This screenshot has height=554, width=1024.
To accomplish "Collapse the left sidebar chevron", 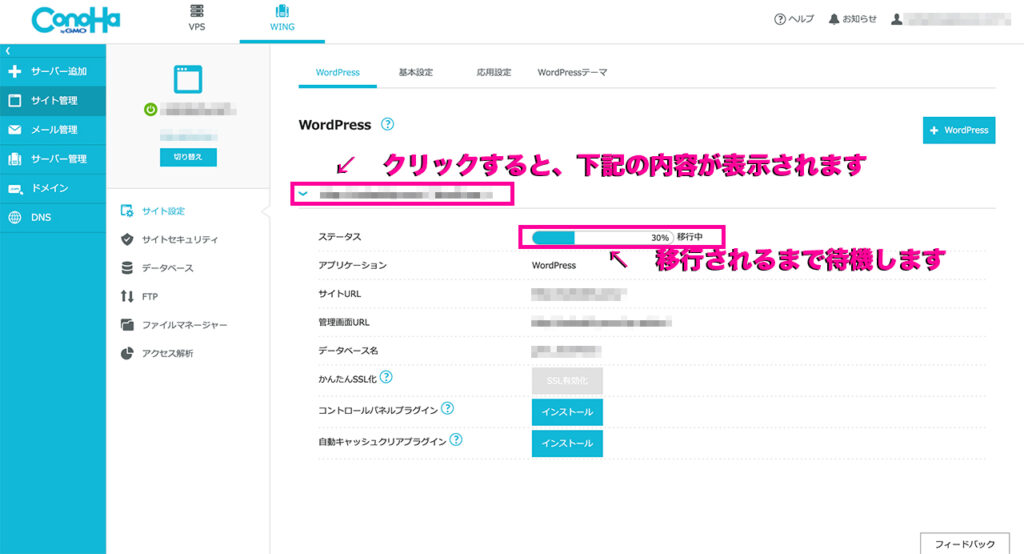I will point(8,50).
